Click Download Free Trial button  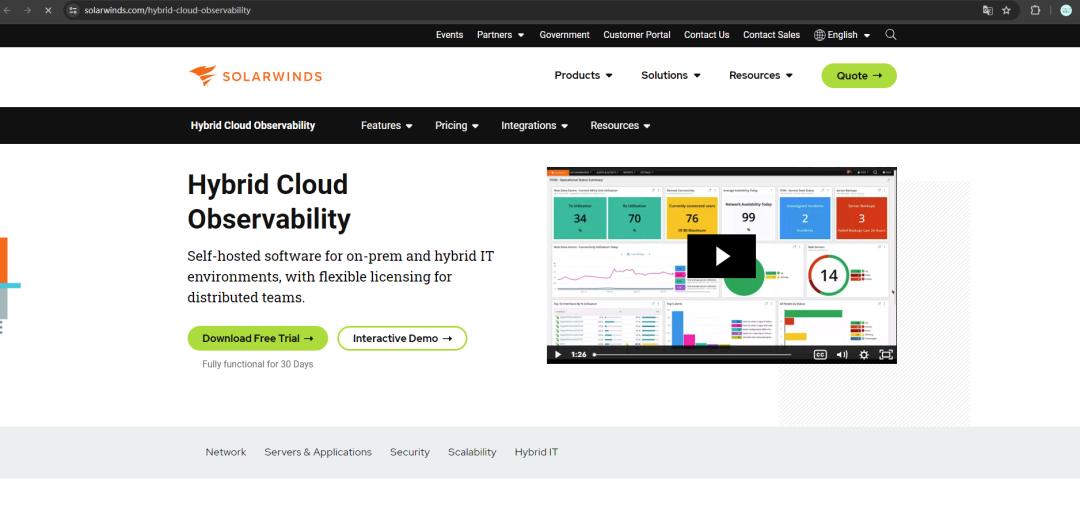(258, 338)
